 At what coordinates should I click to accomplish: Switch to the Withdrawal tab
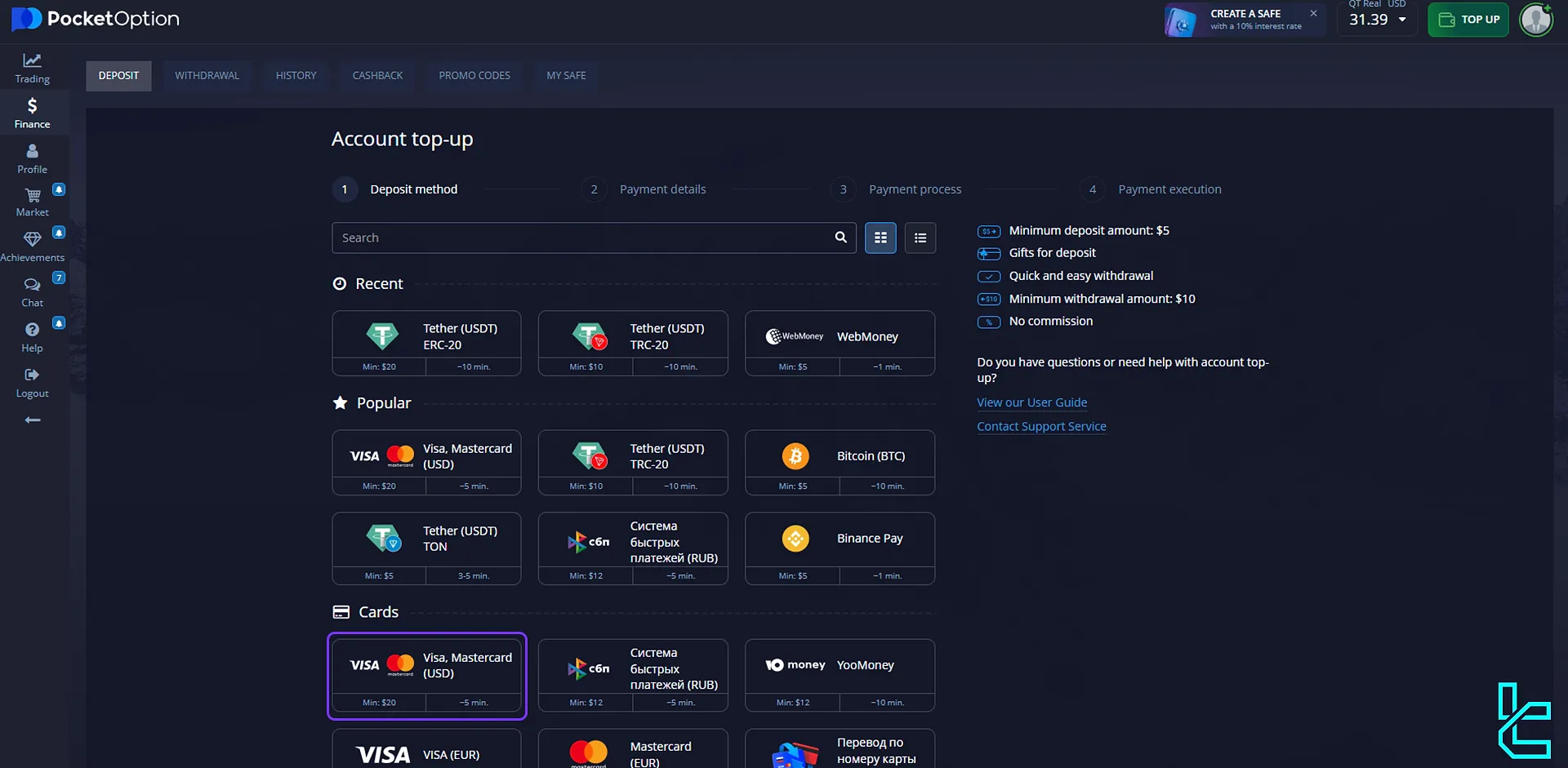coord(207,75)
